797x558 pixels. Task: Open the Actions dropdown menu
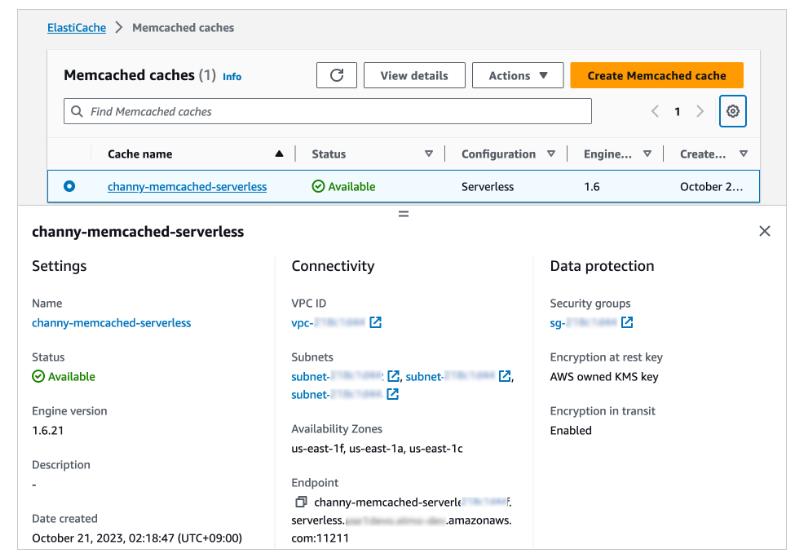click(516, 76)
